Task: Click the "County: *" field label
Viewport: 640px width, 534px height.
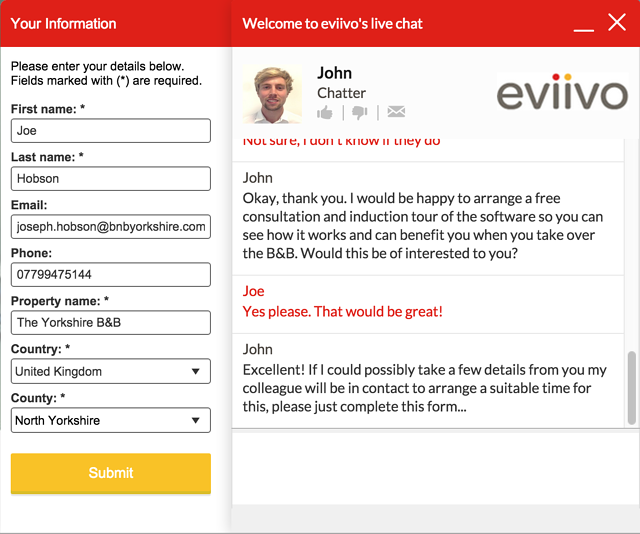Action: tap(38, 398)
